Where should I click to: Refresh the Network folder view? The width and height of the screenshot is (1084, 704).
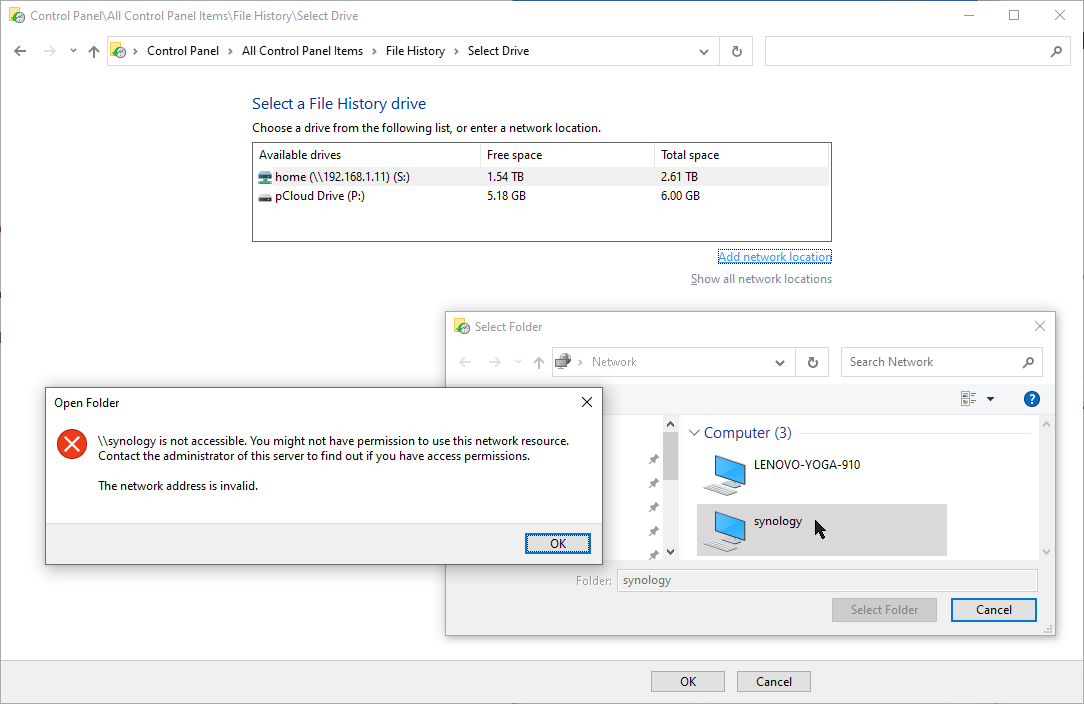pos(813,362)
